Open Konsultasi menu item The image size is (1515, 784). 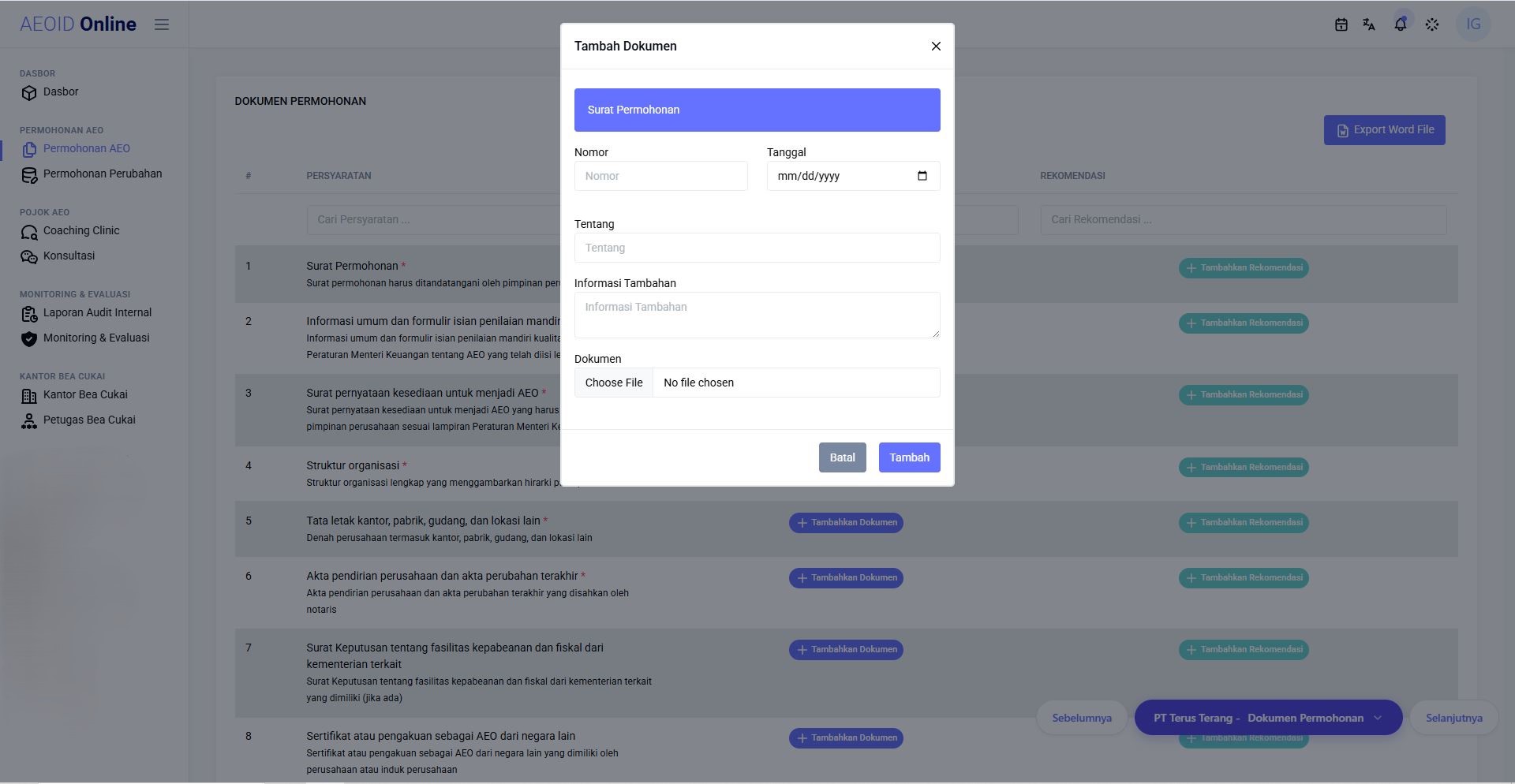click(69, 256)
